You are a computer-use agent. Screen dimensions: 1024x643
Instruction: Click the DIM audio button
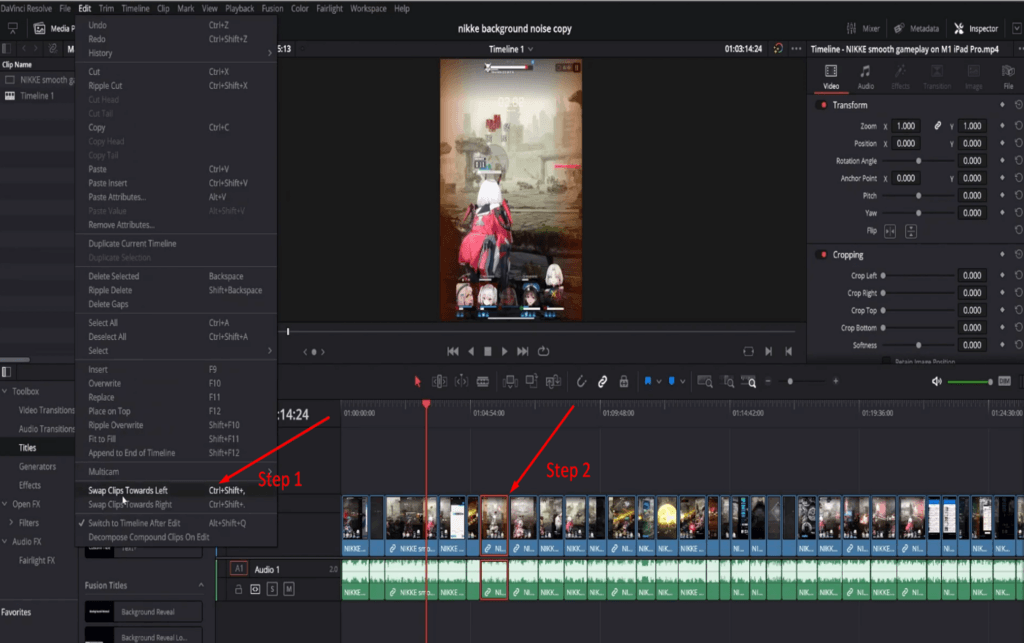1004,381
